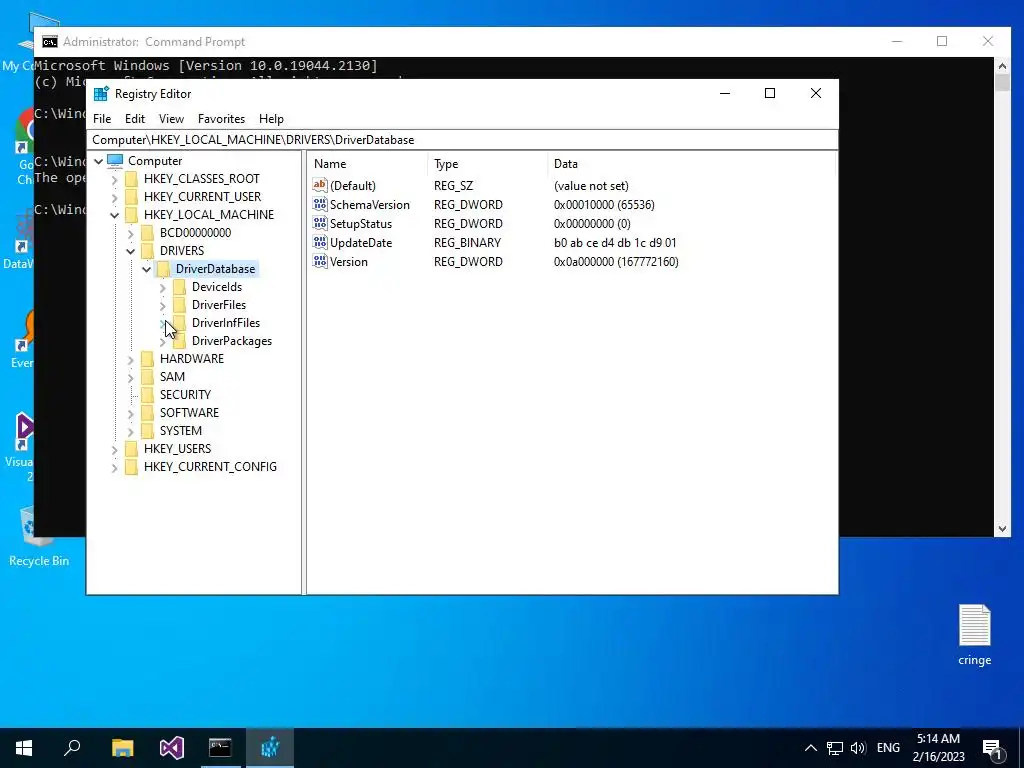Select HKEY_USERS folder icon
Viewport: 1024px width, 768px height.
pos(131,449)
